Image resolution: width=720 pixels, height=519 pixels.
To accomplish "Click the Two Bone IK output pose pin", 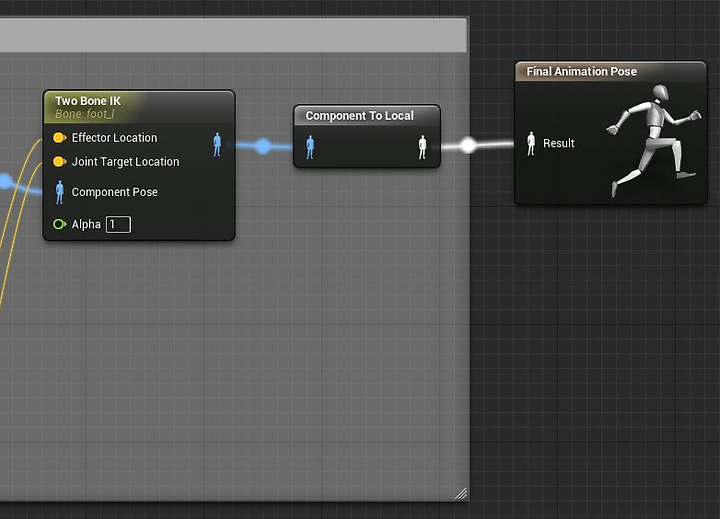I will pyautogui.click(x=217, y=145).
